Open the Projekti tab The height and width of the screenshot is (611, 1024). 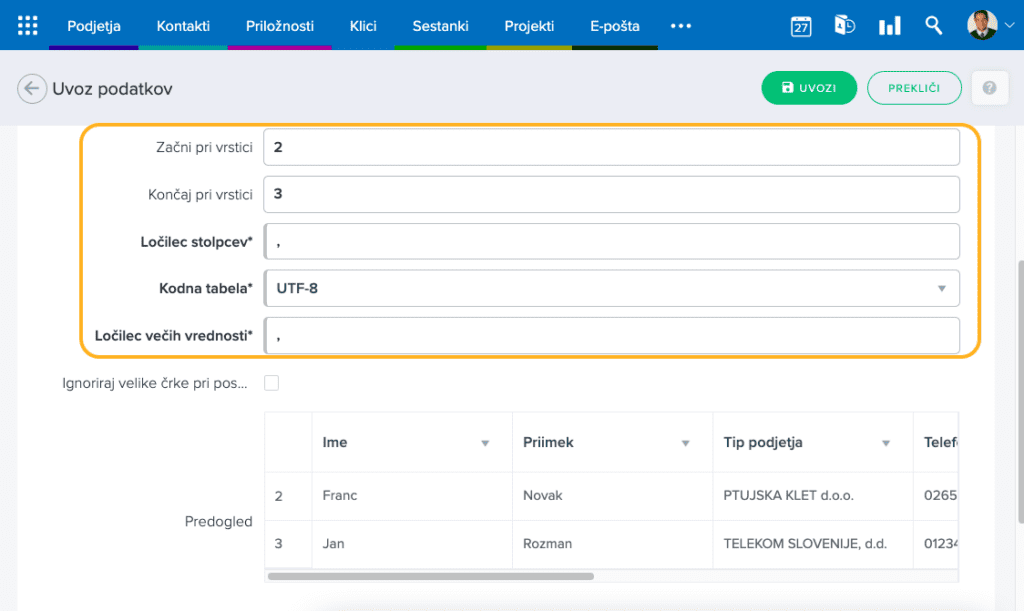pyautogui.click(x=529, y=26)
